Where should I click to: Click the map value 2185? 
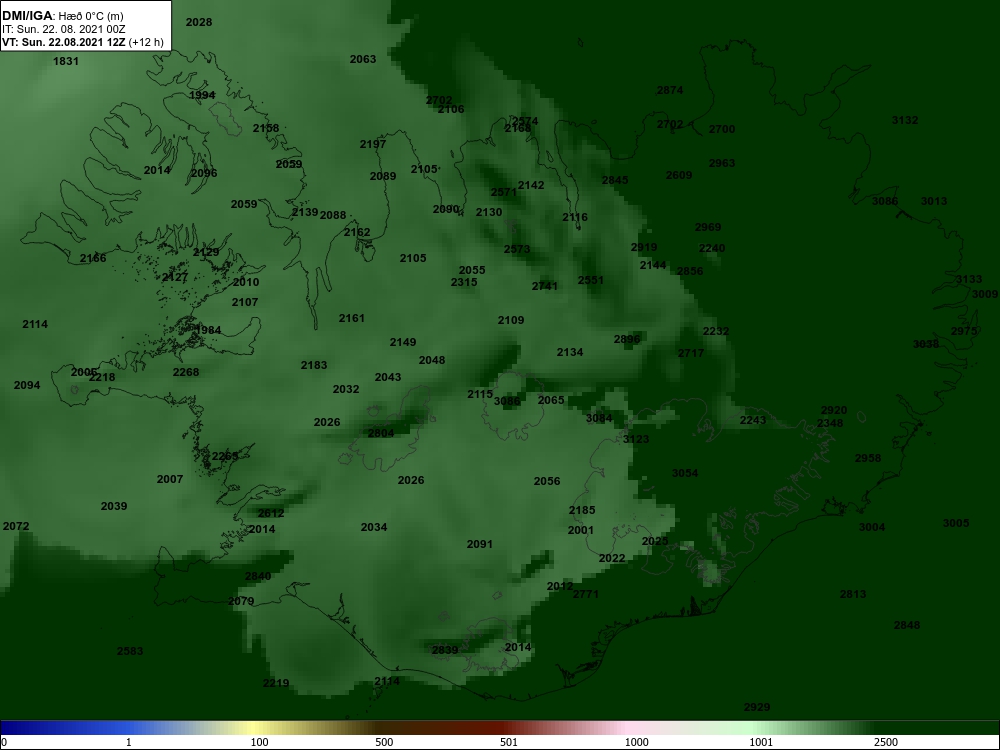pyautogui.click(x=582, y=510)
